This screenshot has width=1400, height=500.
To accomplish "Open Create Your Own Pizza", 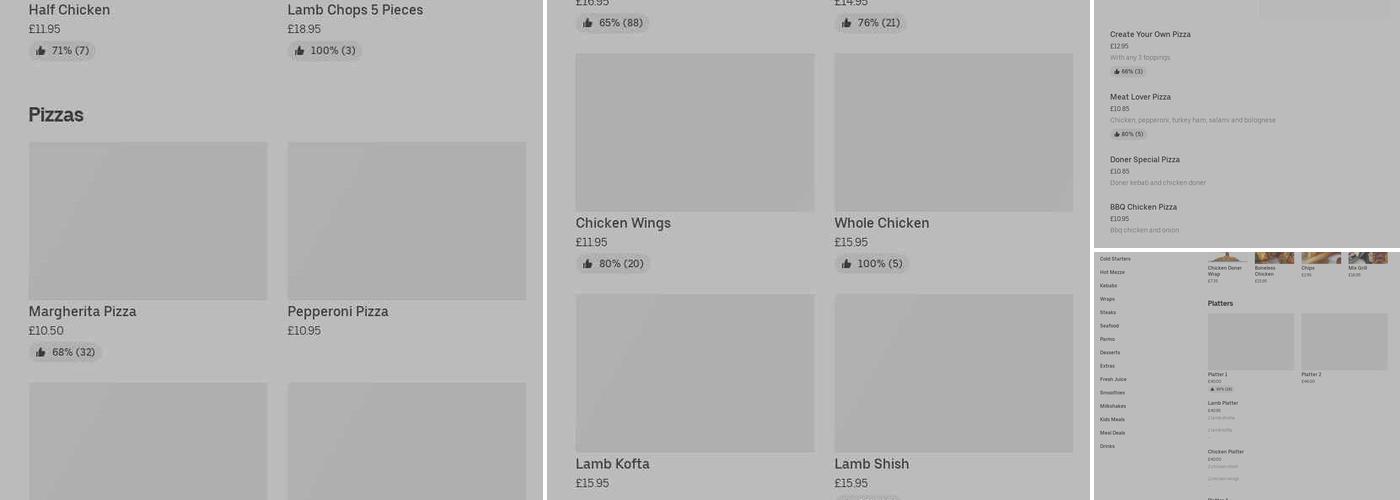I will click(x=1150, y=35).
